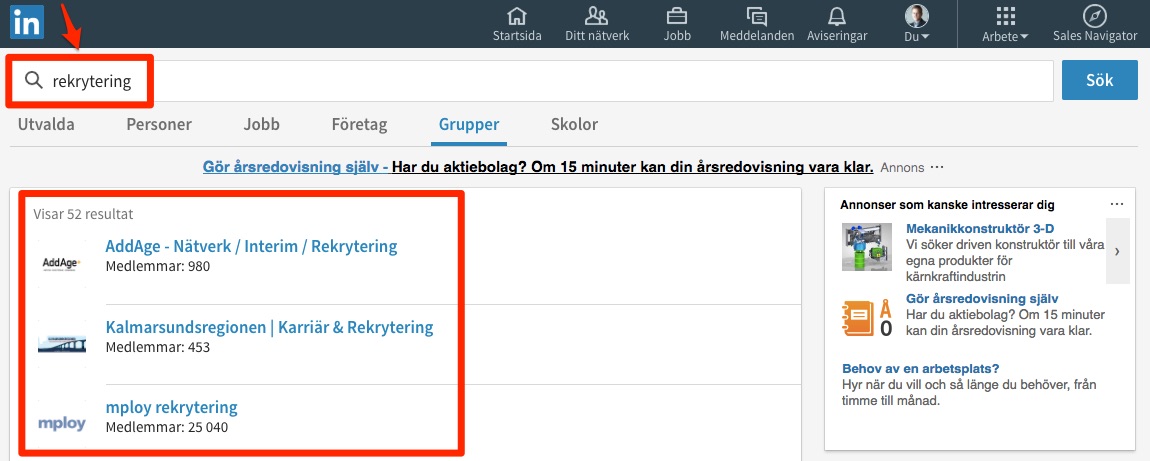Click the search magnifier icon
The height and width of the screenshot is (461, 1150).
[34, 81]
